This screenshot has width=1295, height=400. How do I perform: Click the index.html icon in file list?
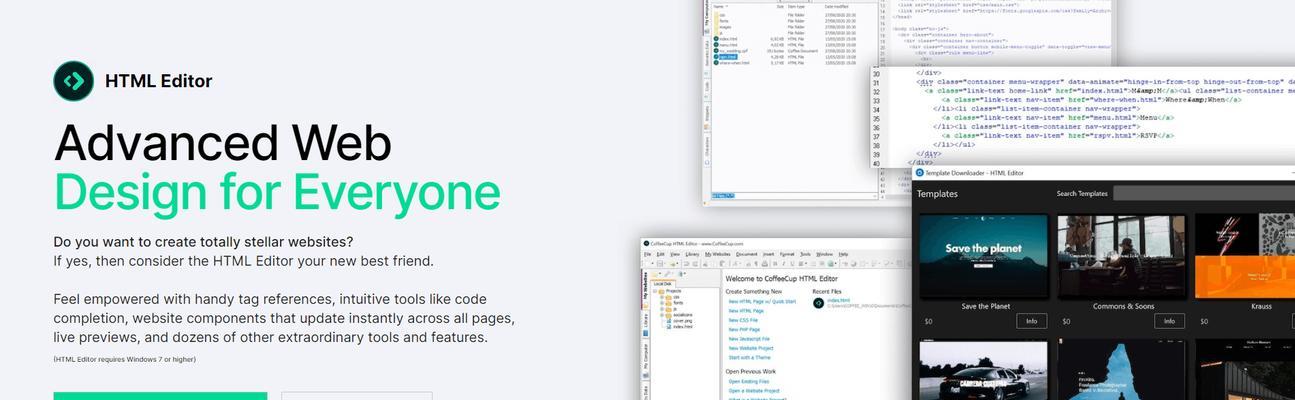coord(716,39)
